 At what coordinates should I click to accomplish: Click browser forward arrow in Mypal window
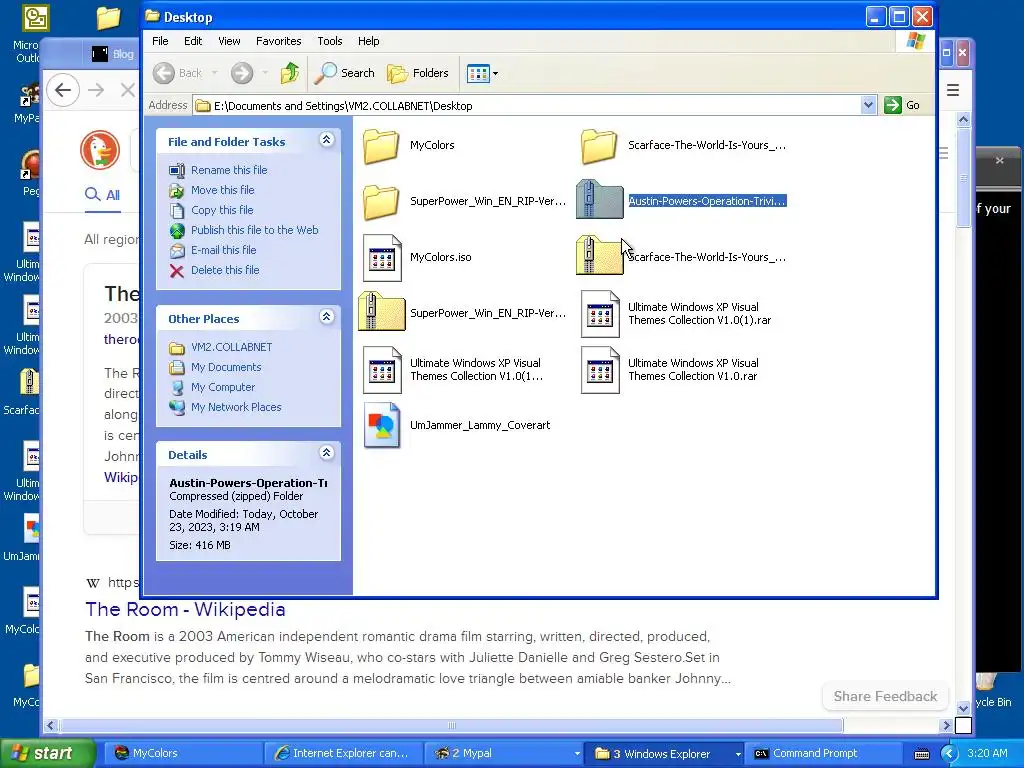pos(96,90)
